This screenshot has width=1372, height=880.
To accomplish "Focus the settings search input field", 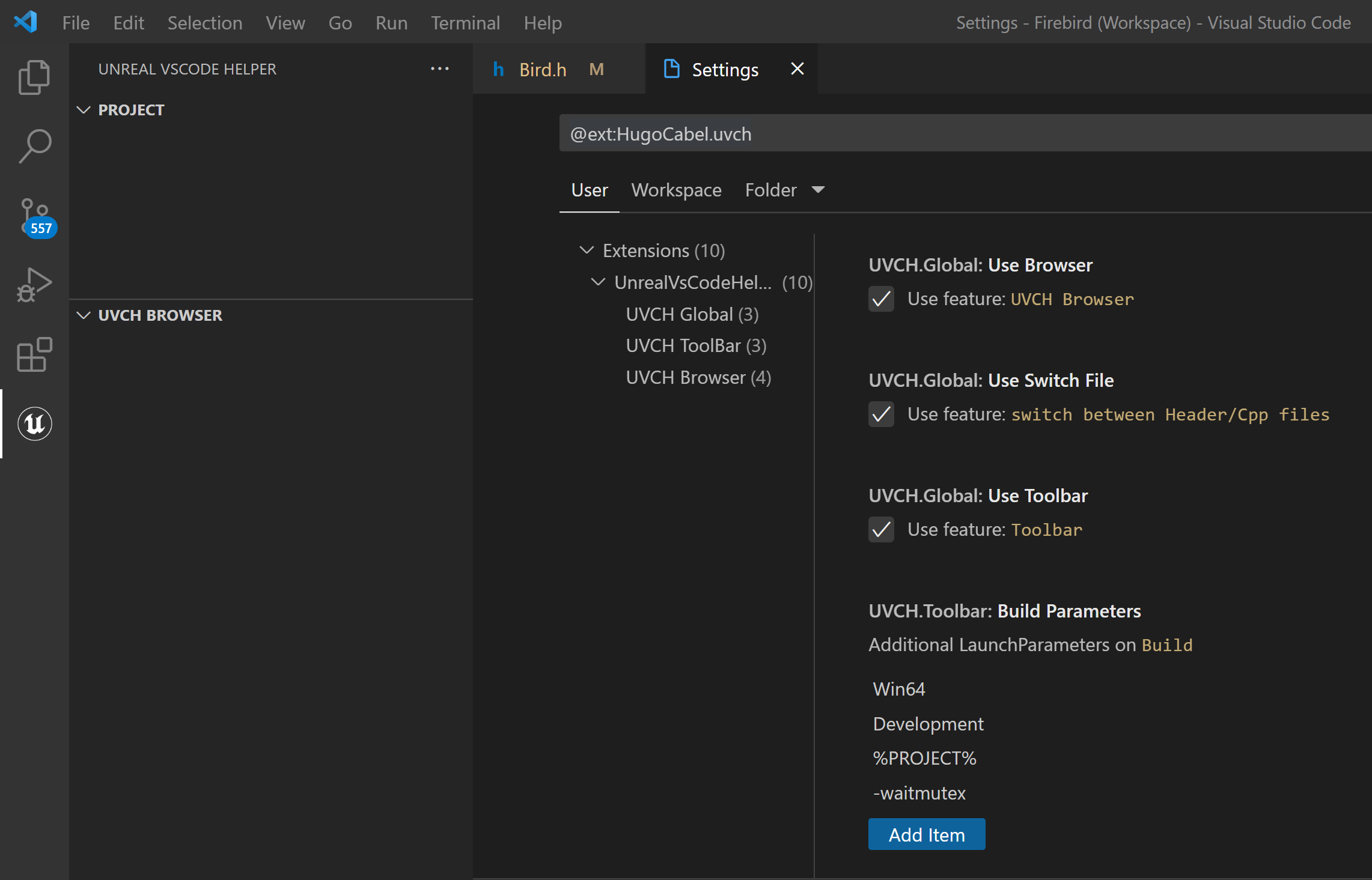I will click(965, 133).
